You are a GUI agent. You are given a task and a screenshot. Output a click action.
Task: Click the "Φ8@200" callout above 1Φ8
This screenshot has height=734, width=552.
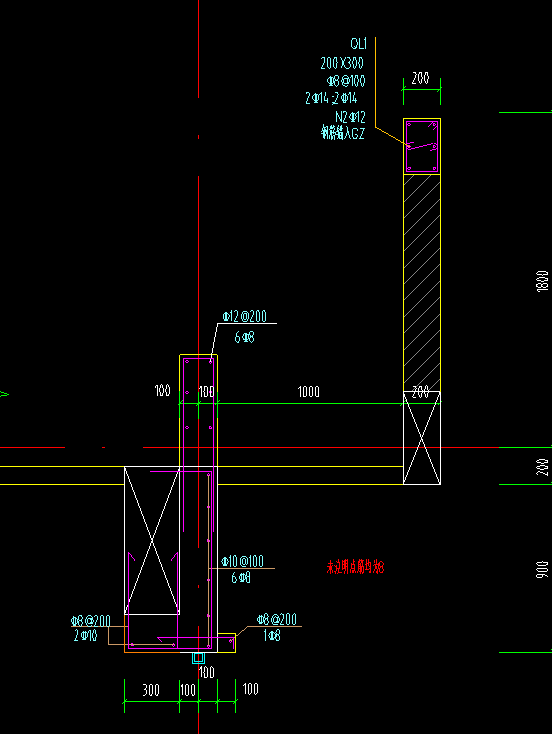(x=277, y=619)
